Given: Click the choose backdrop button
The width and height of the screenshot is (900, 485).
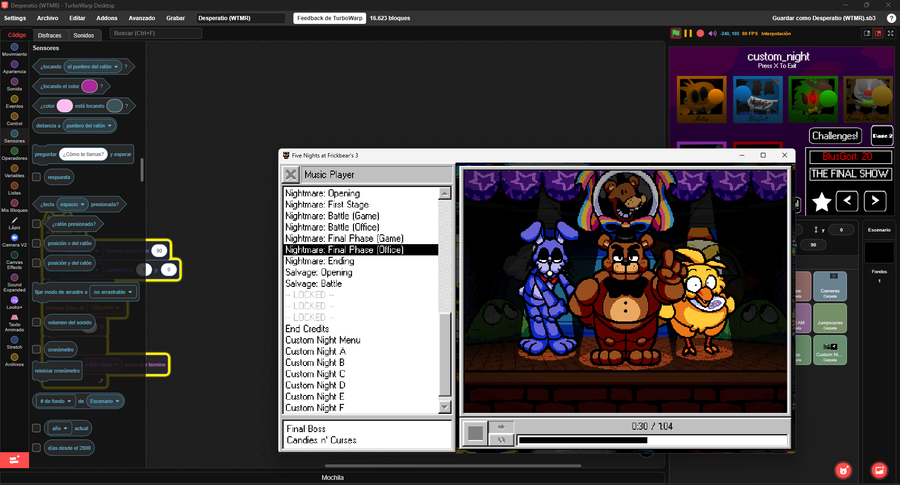Looking at the screenshot, I should (x=879, y=470).
